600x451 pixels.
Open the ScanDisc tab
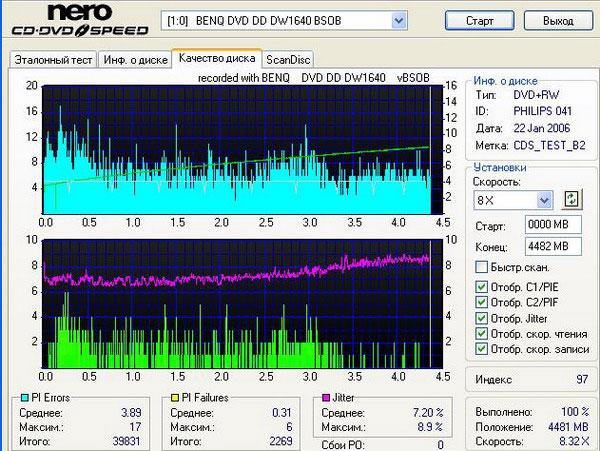pos(288,60)
